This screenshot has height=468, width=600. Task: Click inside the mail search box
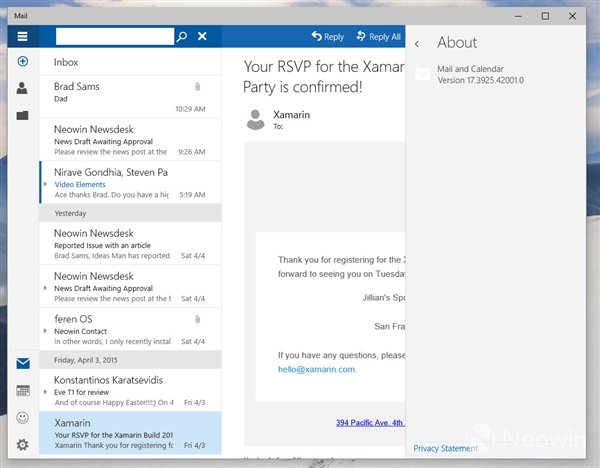pos(114,37)
